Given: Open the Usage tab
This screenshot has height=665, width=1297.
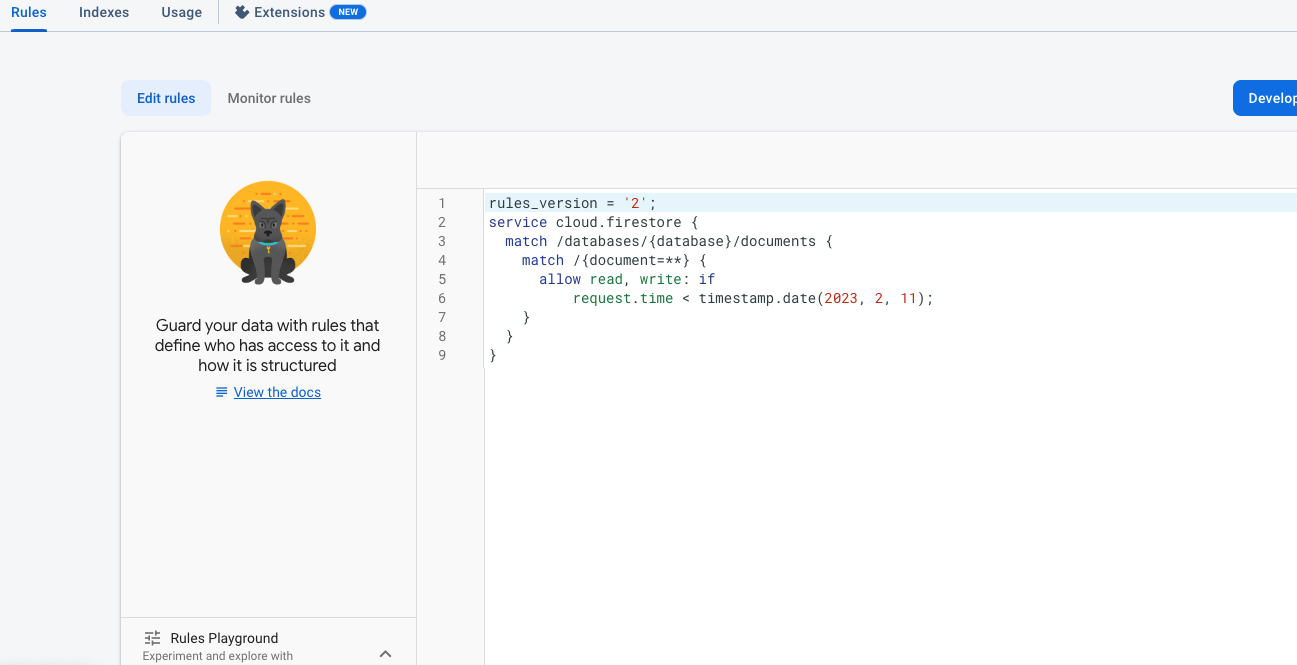Looking at the screenshot, I should point(181,12).
